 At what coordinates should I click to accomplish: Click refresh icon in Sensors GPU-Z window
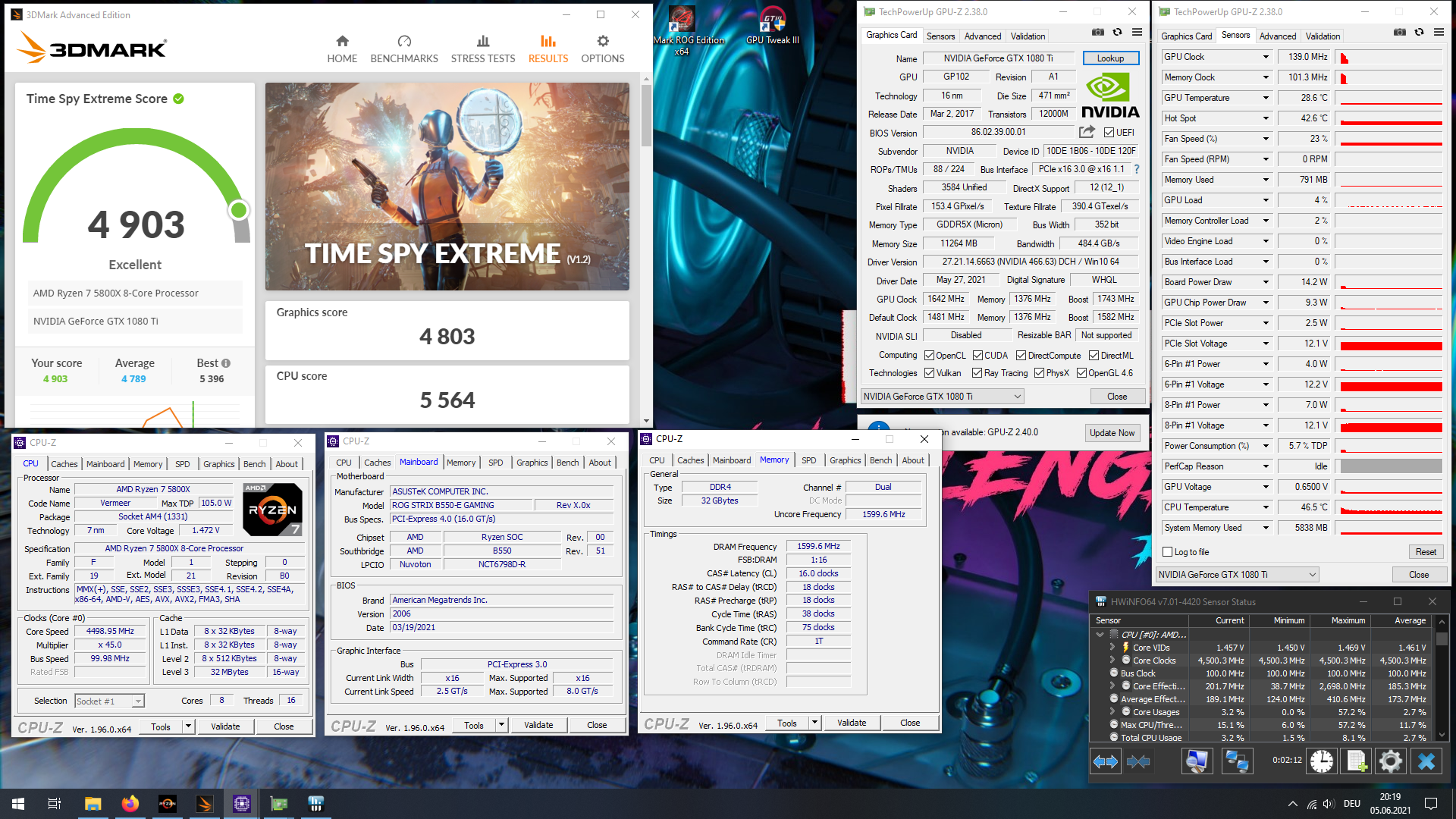[x=1419, y=33]
